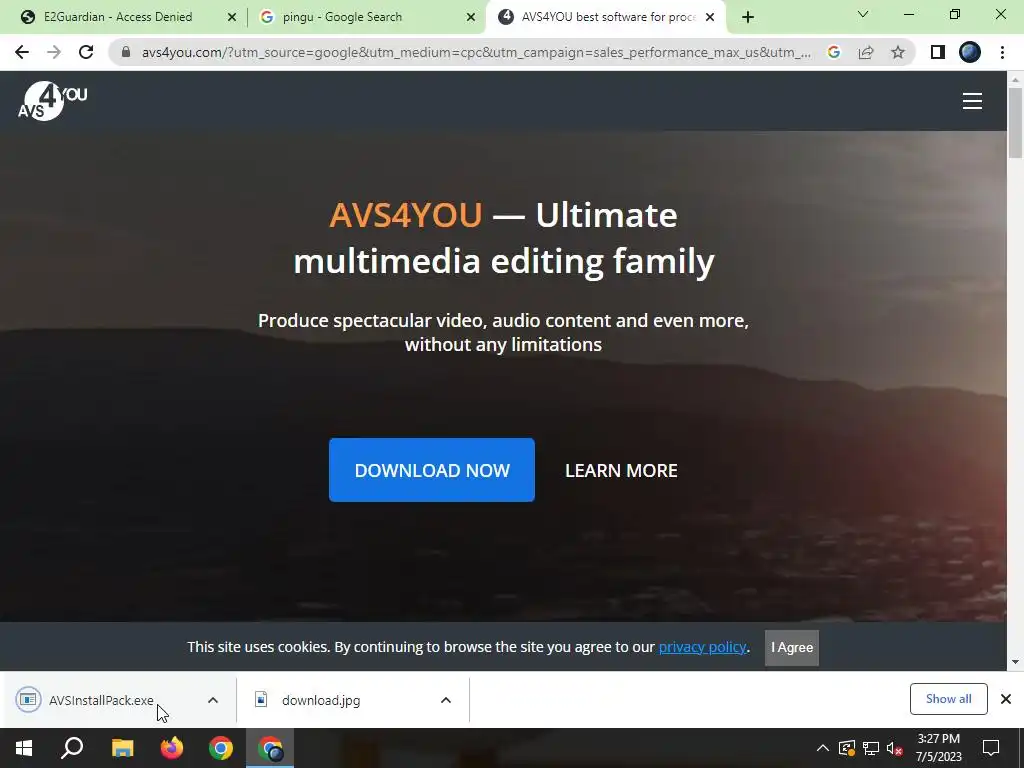This screenshot has height=768, width=1024.
Task: Open the notification center
Action: 991,748
